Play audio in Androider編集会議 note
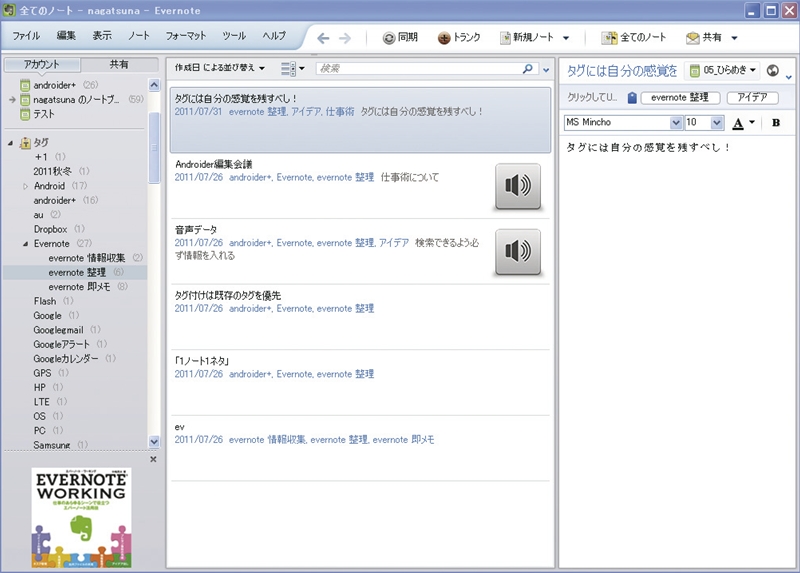This screenshot has height=573, width=800. (x=518, y=186)
